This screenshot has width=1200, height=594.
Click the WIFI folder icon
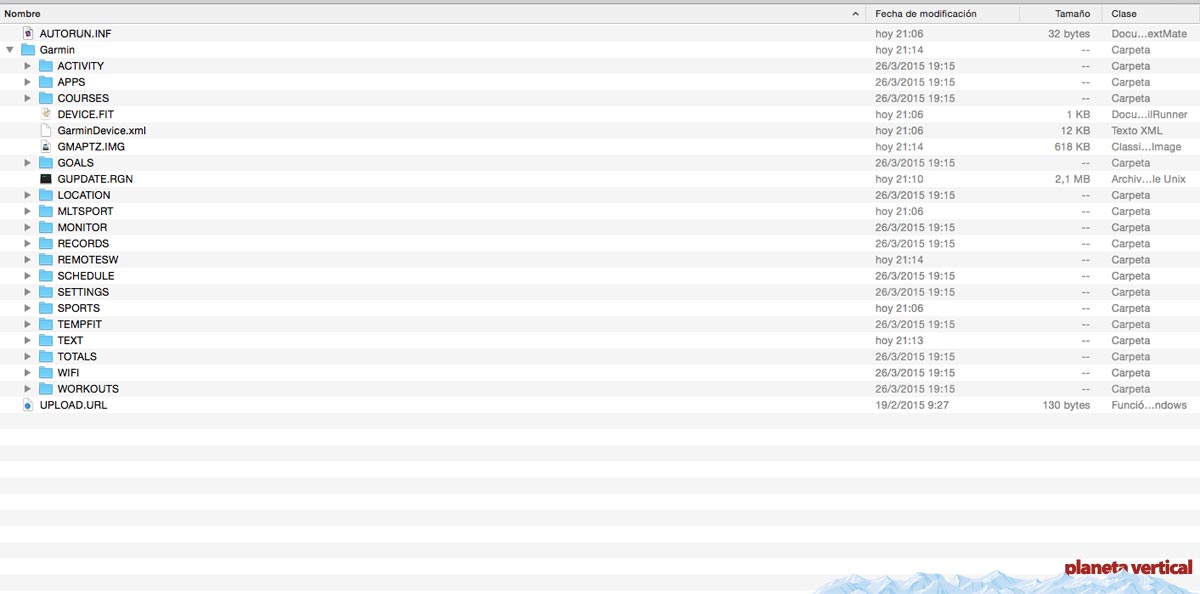pos(46,373)
